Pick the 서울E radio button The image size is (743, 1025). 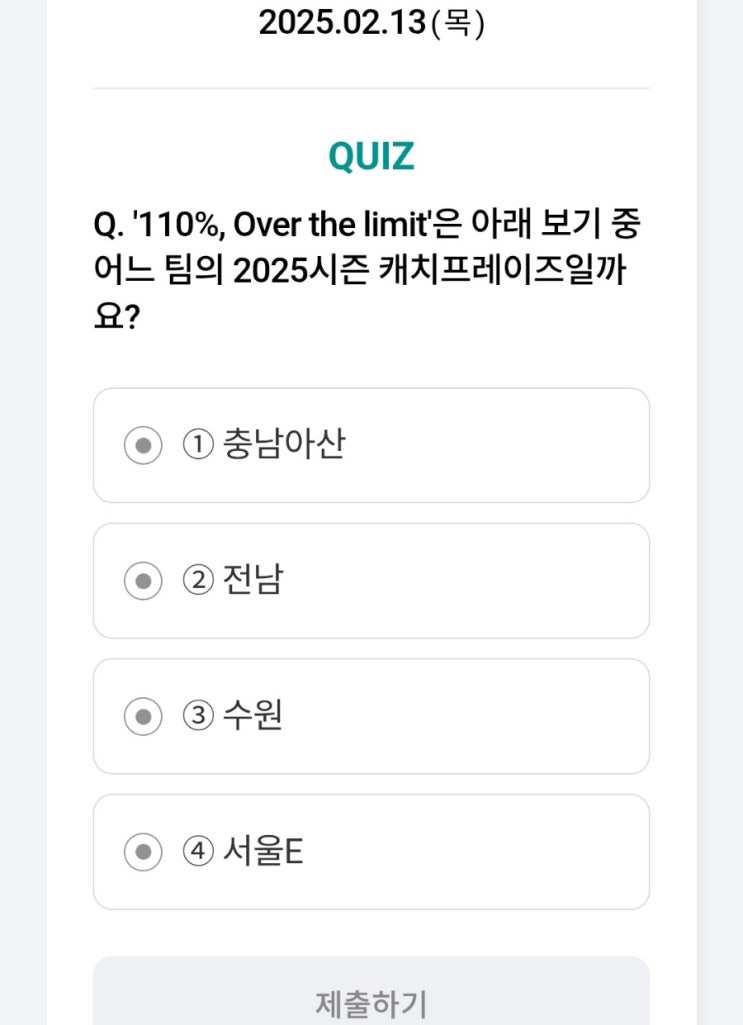pyautogui.click(x=143, y=853)
